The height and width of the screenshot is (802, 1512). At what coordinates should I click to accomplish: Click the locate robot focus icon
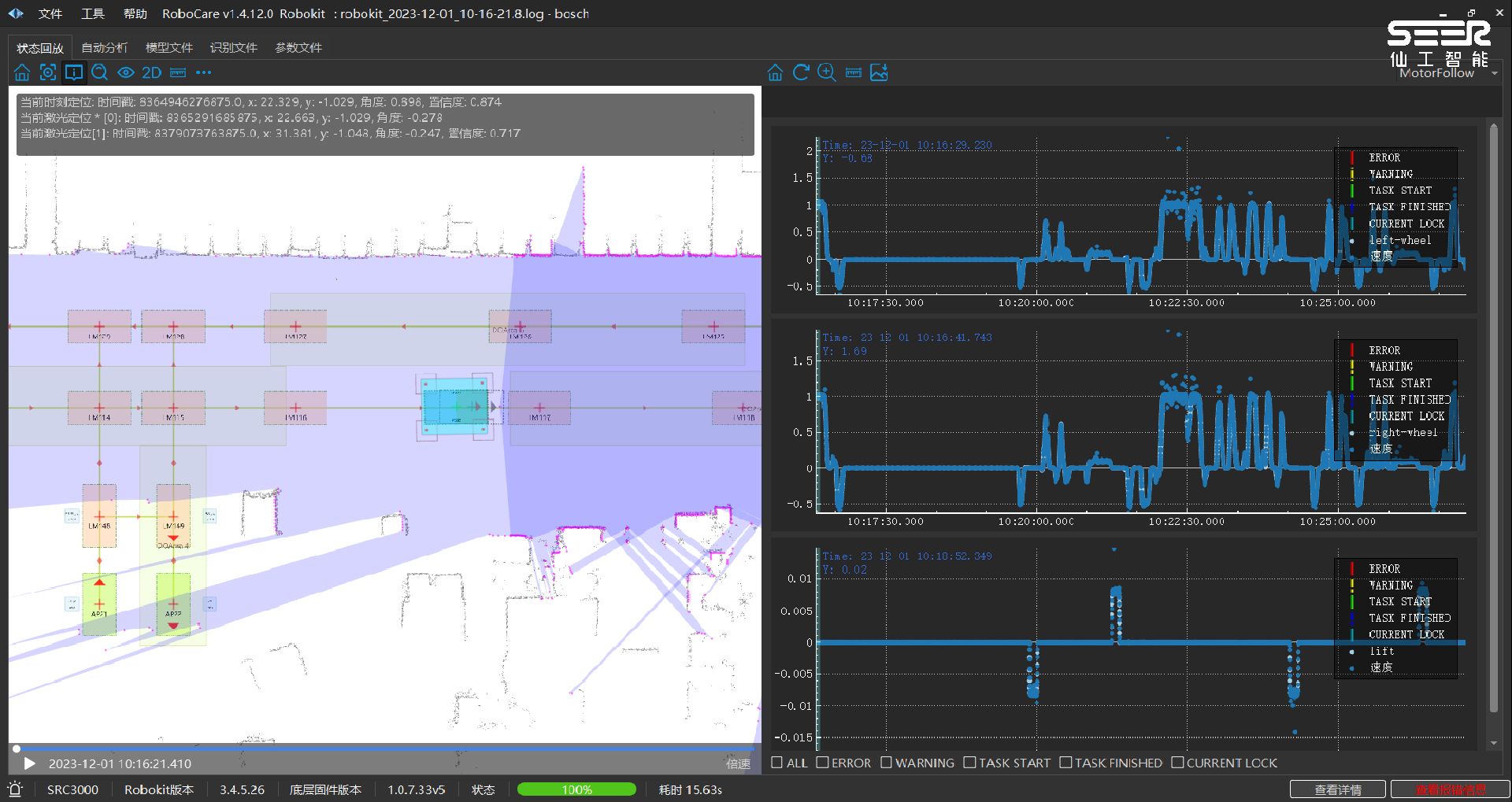coord(48,73)
